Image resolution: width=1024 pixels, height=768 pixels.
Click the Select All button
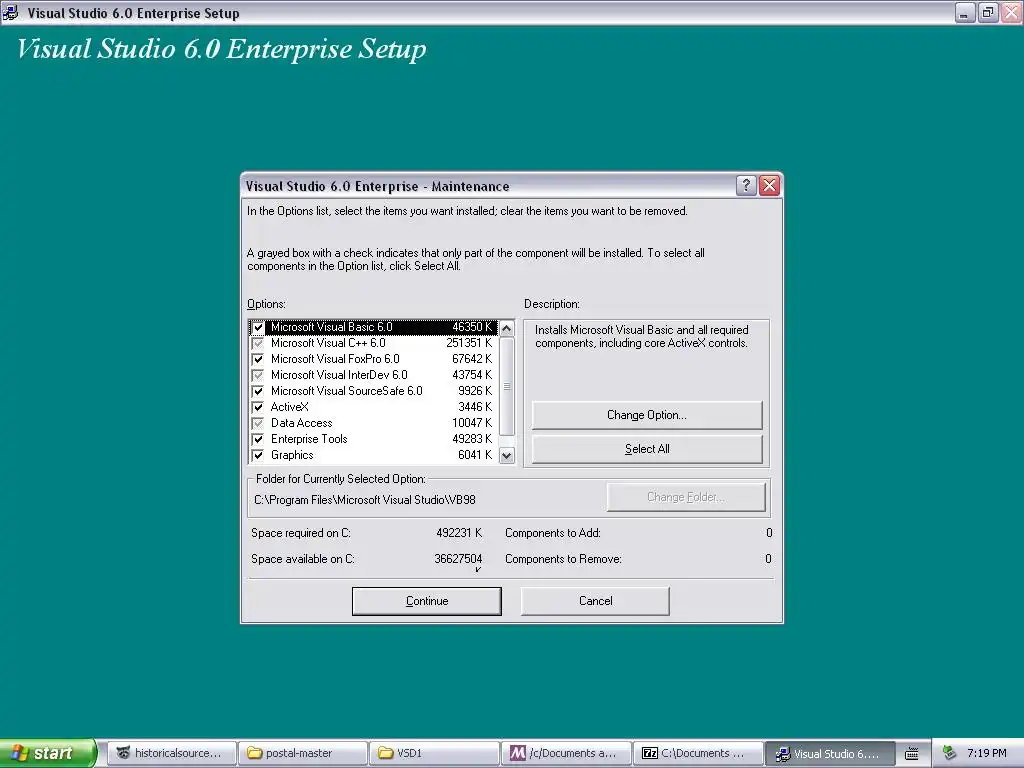[x=647, y=449]
